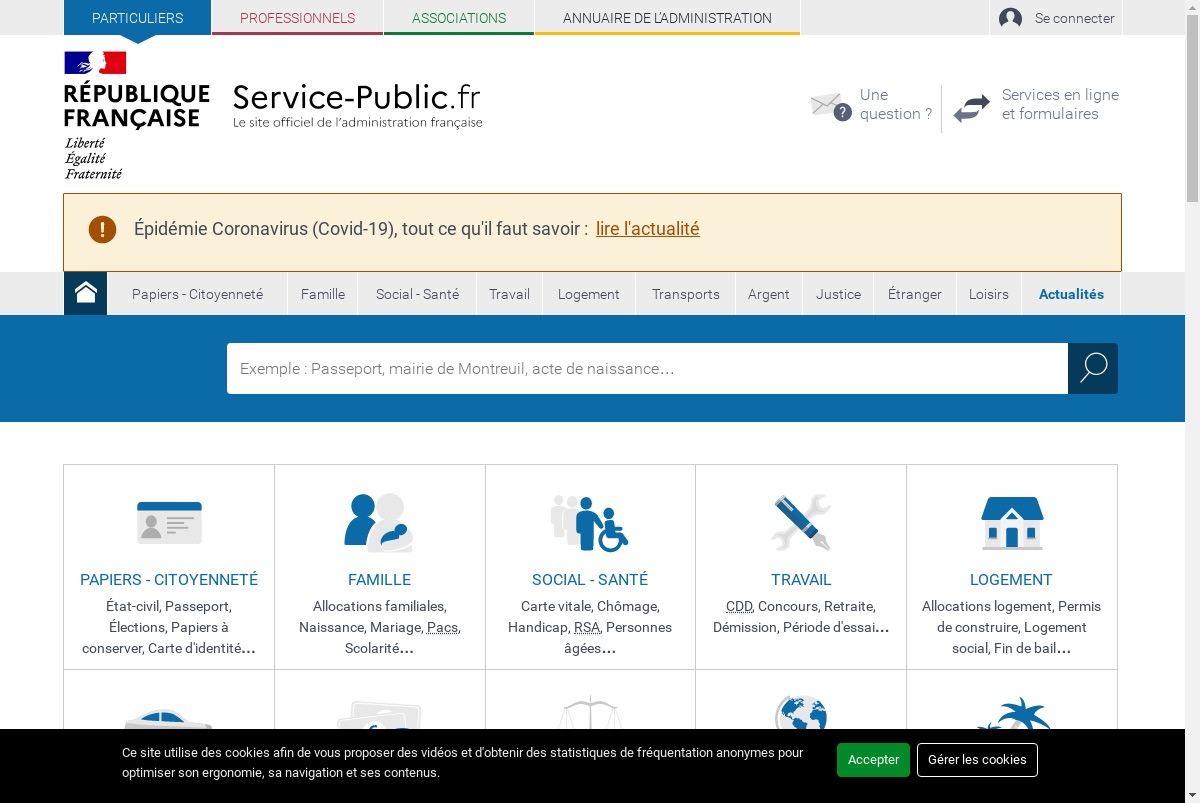Open the Logement menu item
This screenshot has height=803, width=1200.
point(589,294)
